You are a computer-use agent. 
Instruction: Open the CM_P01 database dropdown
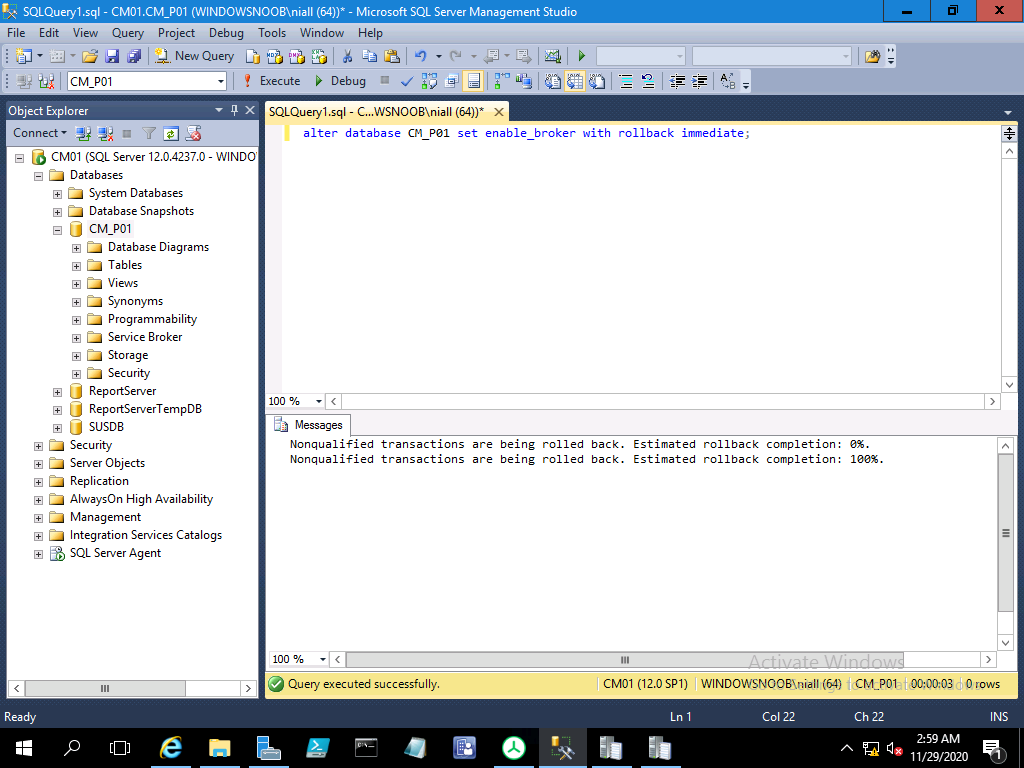pos(221,82)
